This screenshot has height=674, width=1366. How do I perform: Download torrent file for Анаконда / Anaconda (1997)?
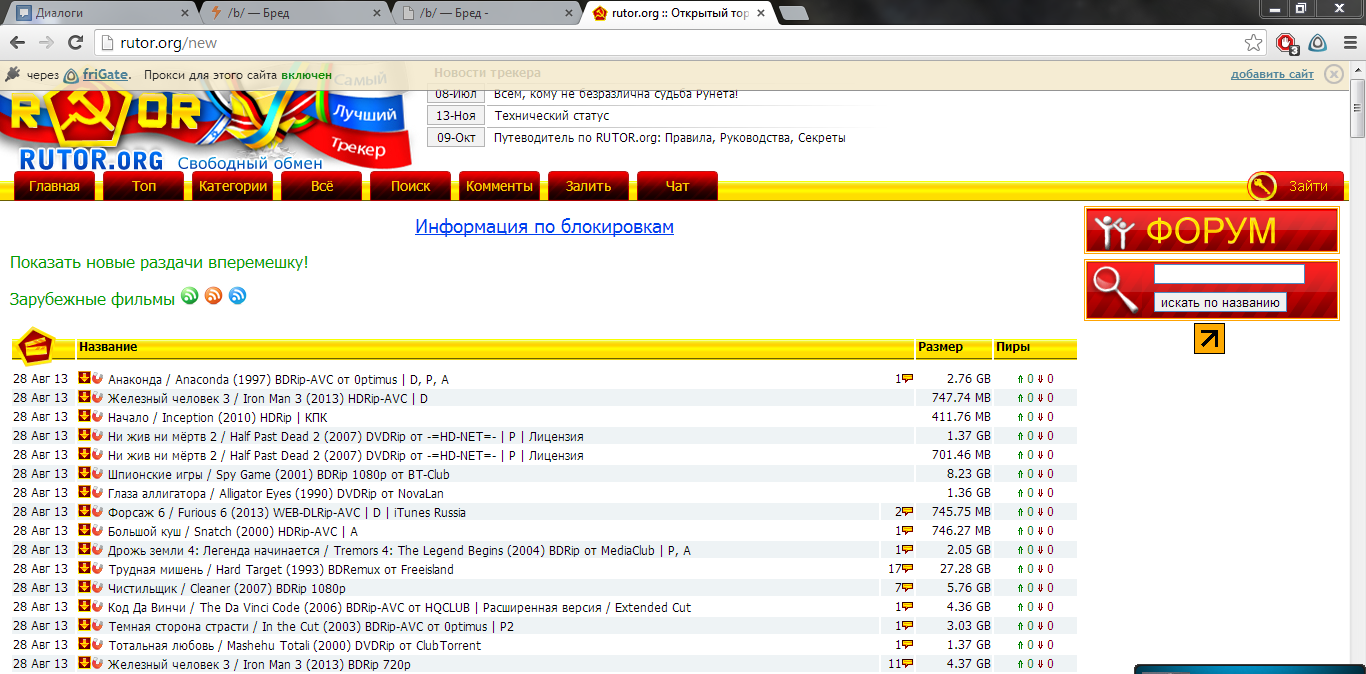pyautogui.click(x=84, y=379)
